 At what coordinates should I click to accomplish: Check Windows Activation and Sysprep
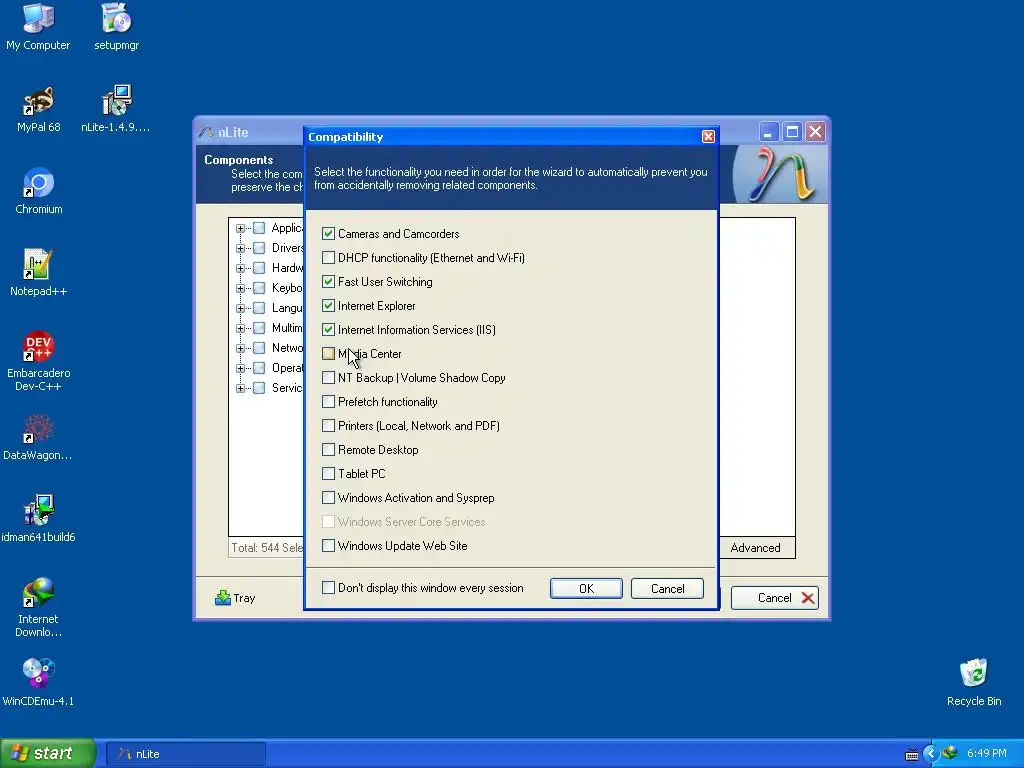[x=328, y=498]
